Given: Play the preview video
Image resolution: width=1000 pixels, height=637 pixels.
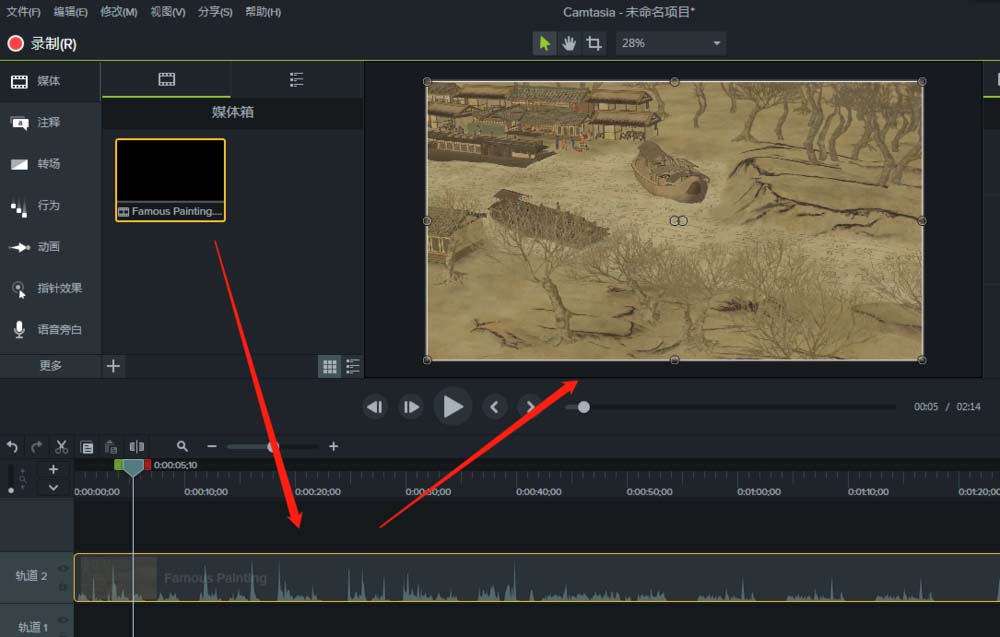Looking at the screenshot, I should (453, 407).
